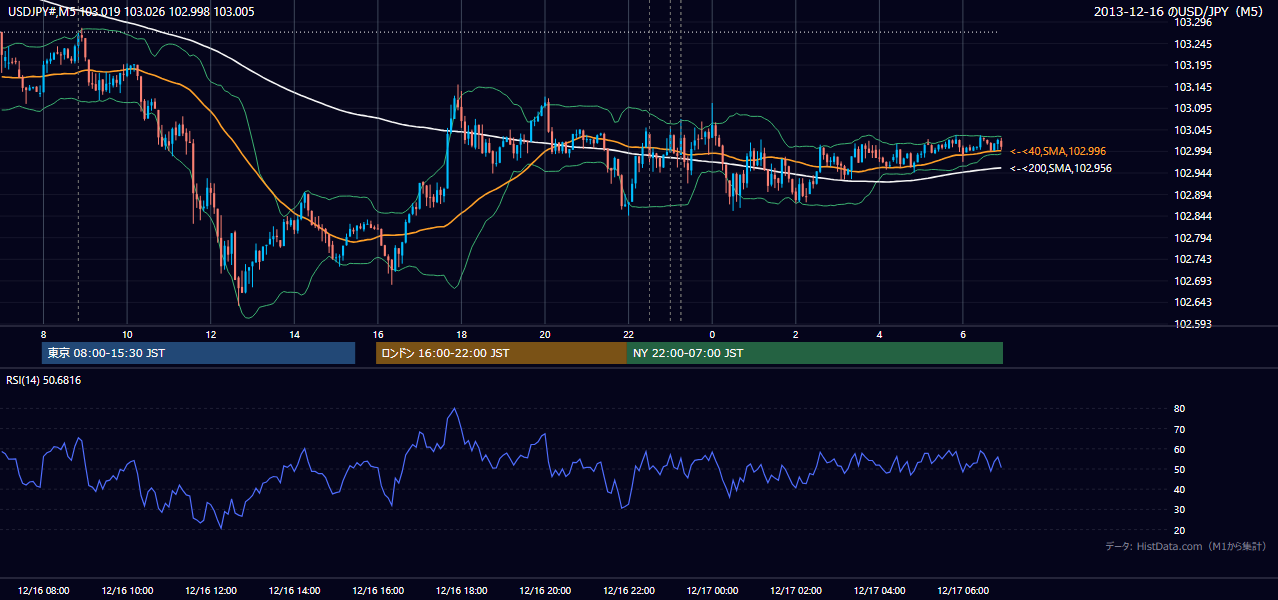Click RSI scale value 80
Image resolution: width=1278 pixels, height=600 pixels.
(1180, 409)
